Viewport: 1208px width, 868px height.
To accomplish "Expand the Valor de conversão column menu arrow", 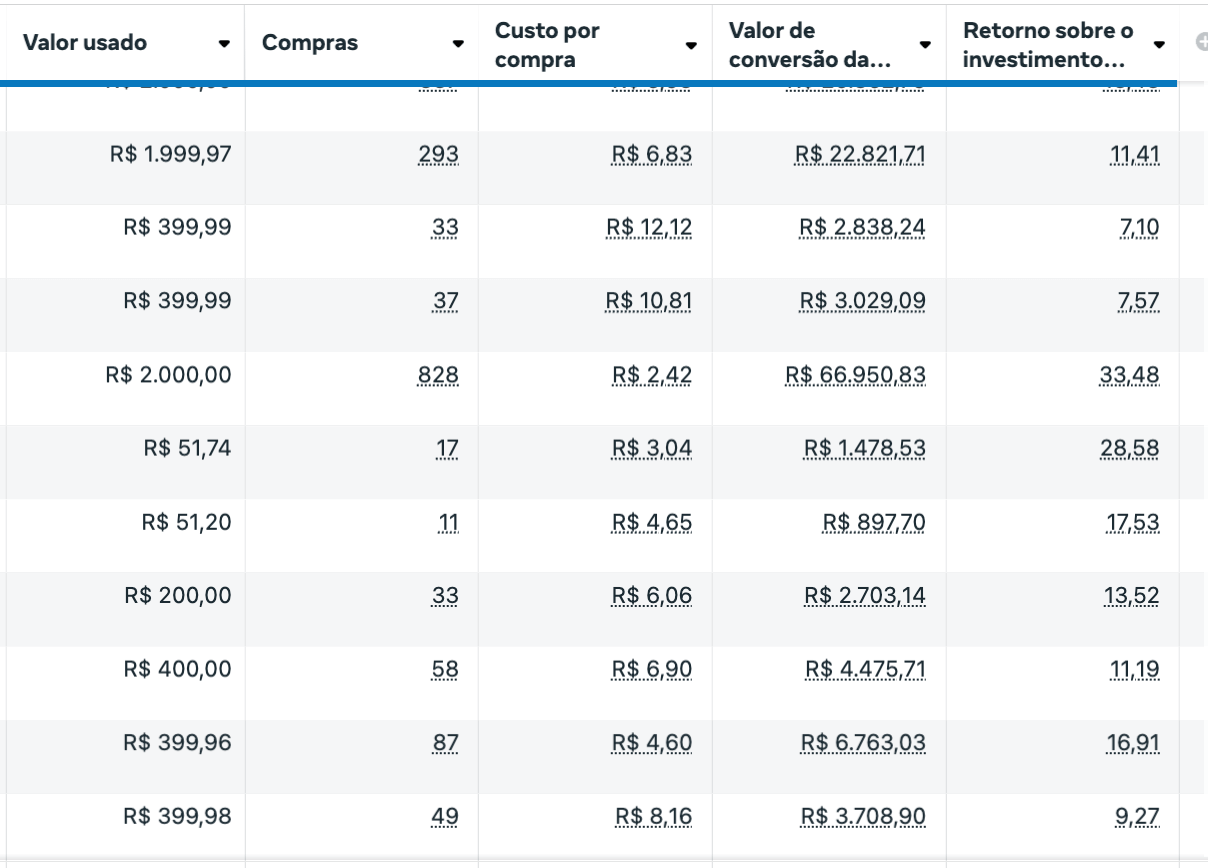I will (925, 45).
